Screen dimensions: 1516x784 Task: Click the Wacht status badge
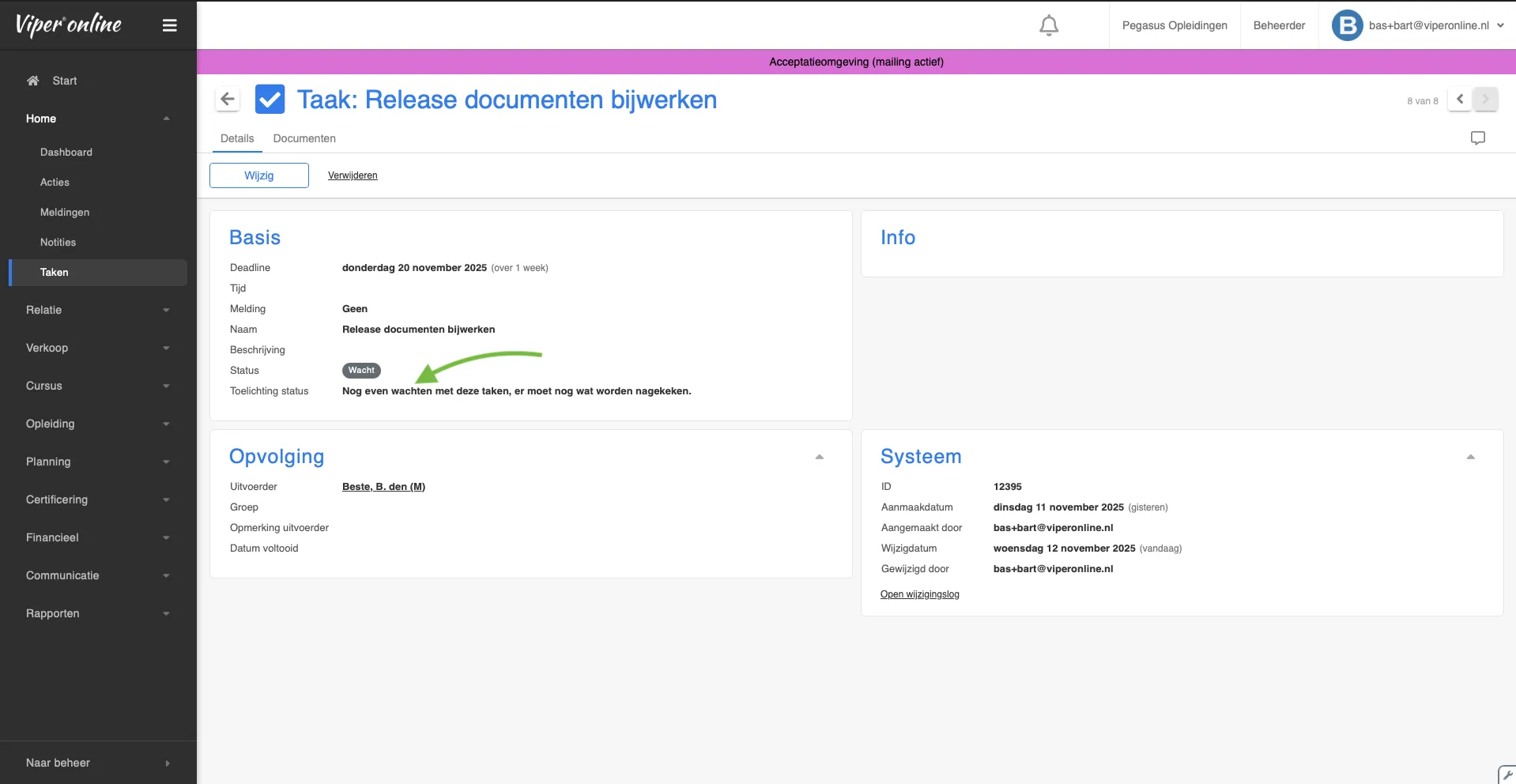point(361,371)
